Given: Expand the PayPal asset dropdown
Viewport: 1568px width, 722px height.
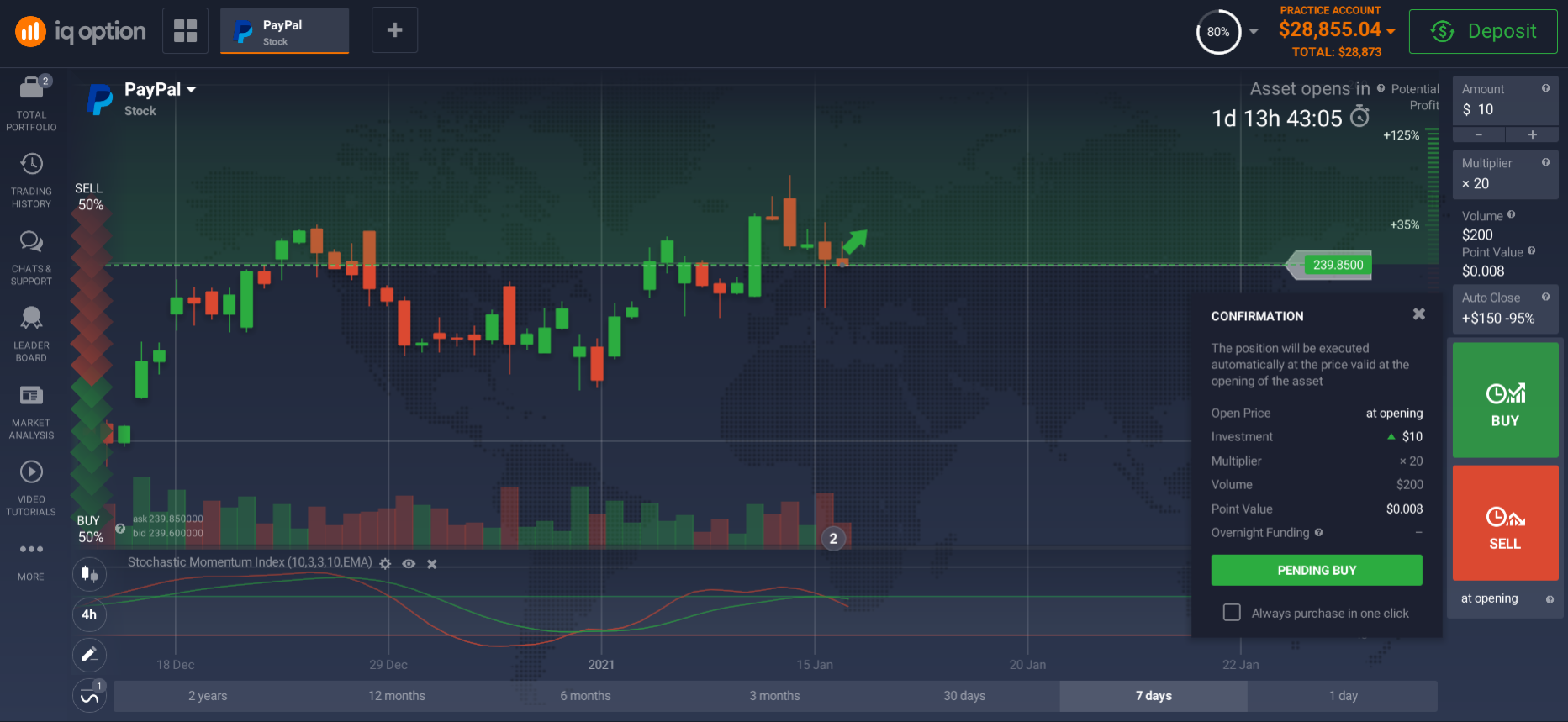Looking at the screenshot, I should 192,89.
